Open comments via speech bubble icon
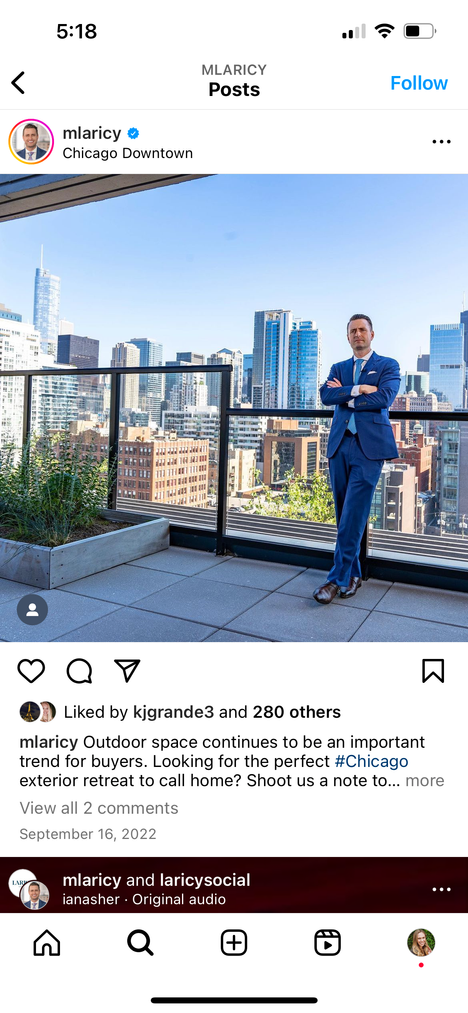This screenshot has width=468, height=1013. pos(80,671)
